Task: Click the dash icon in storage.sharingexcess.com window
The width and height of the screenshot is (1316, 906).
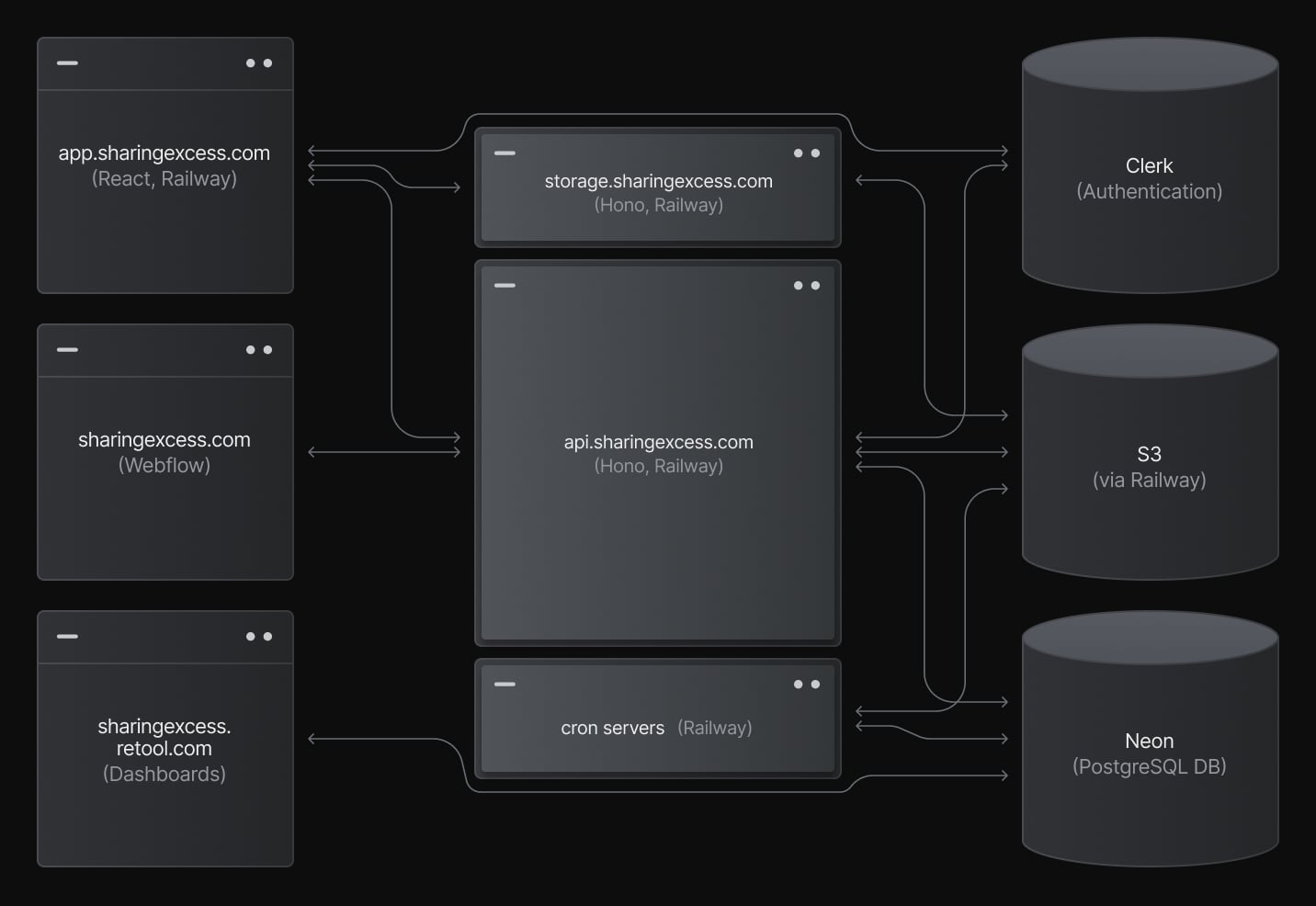Action: tap(505, 153)
